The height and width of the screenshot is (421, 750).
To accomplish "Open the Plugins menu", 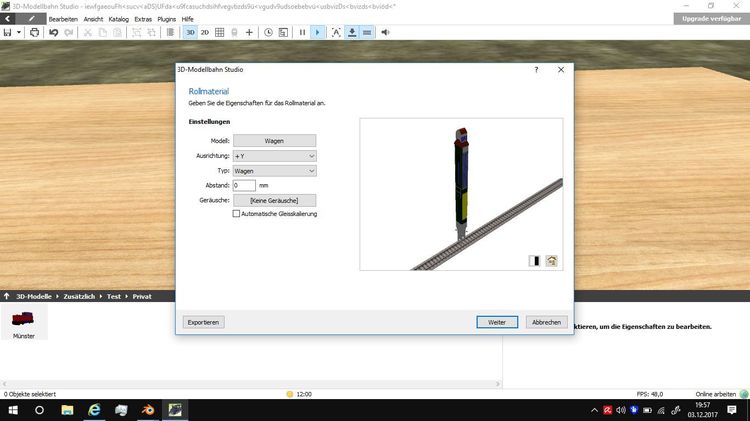I will 166,19.
